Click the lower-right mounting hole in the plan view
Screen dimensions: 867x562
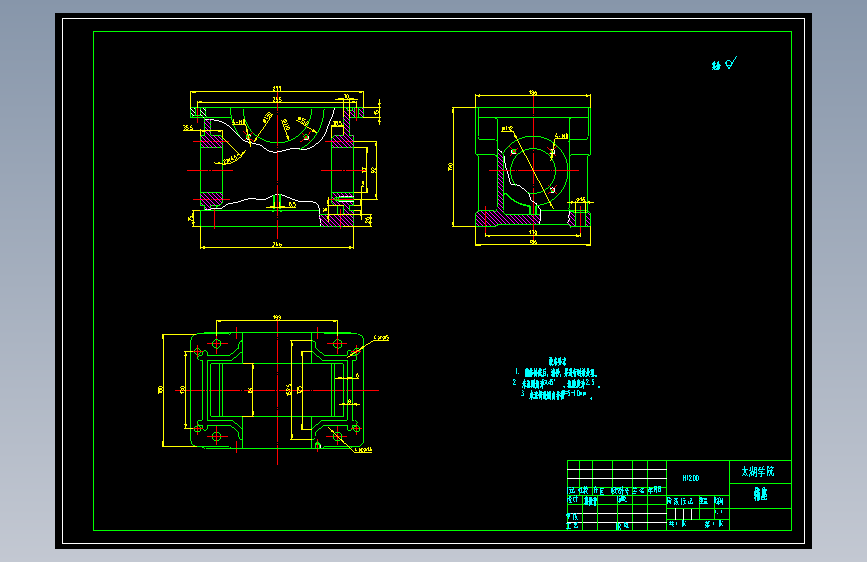337,436
